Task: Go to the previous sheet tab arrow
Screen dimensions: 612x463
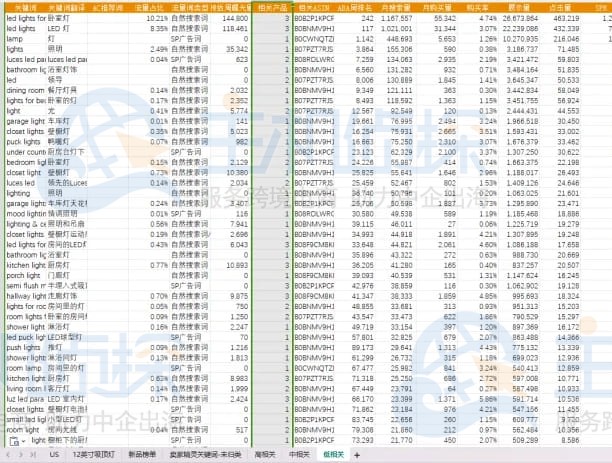Action: tap(8, 455)
